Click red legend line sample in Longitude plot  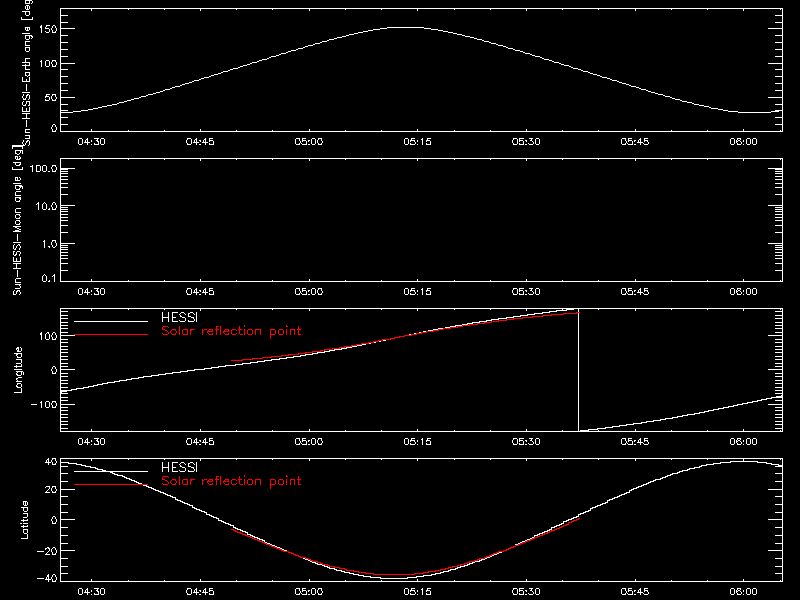(111, 335)
